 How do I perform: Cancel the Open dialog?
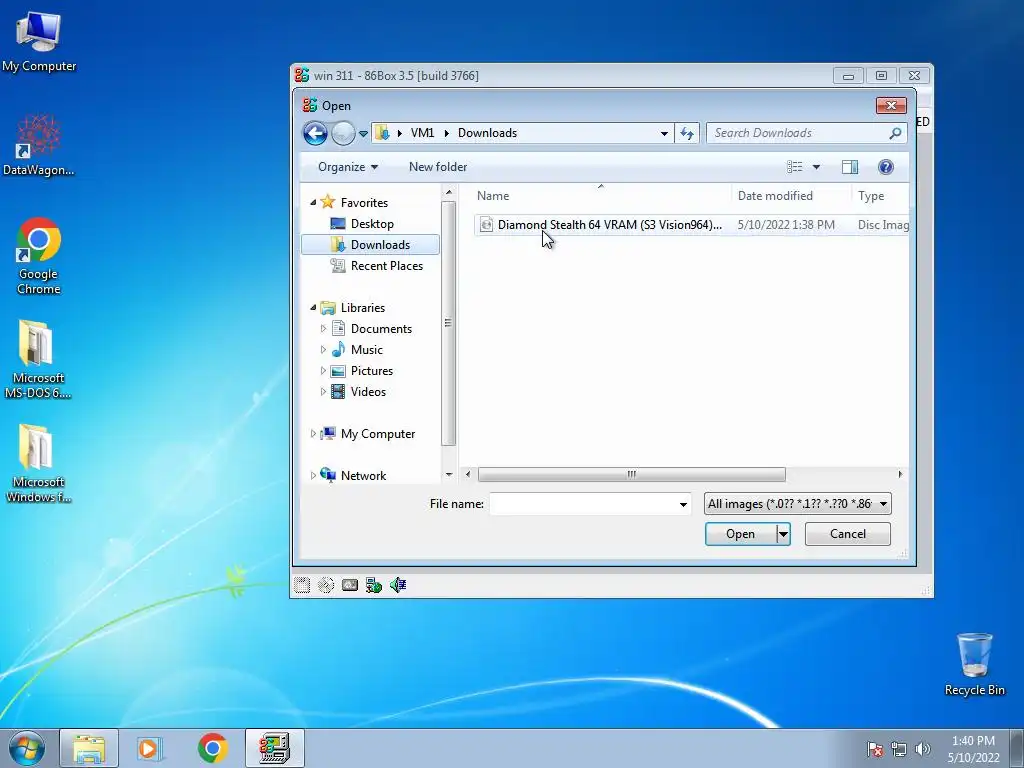click(848, 534)
